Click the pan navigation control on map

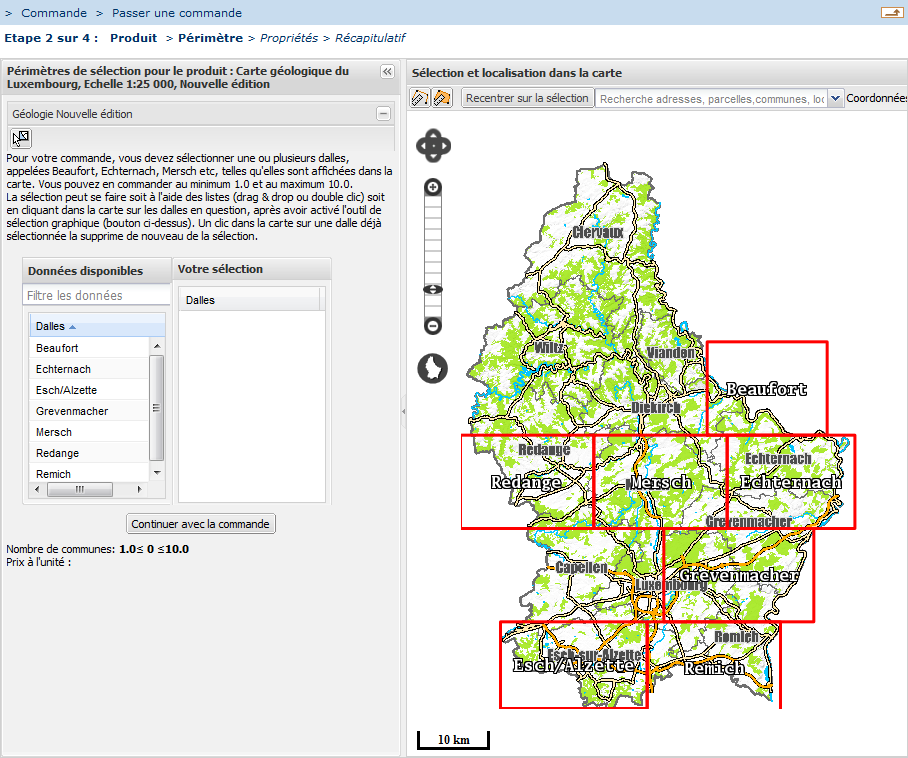click(433, 146)
